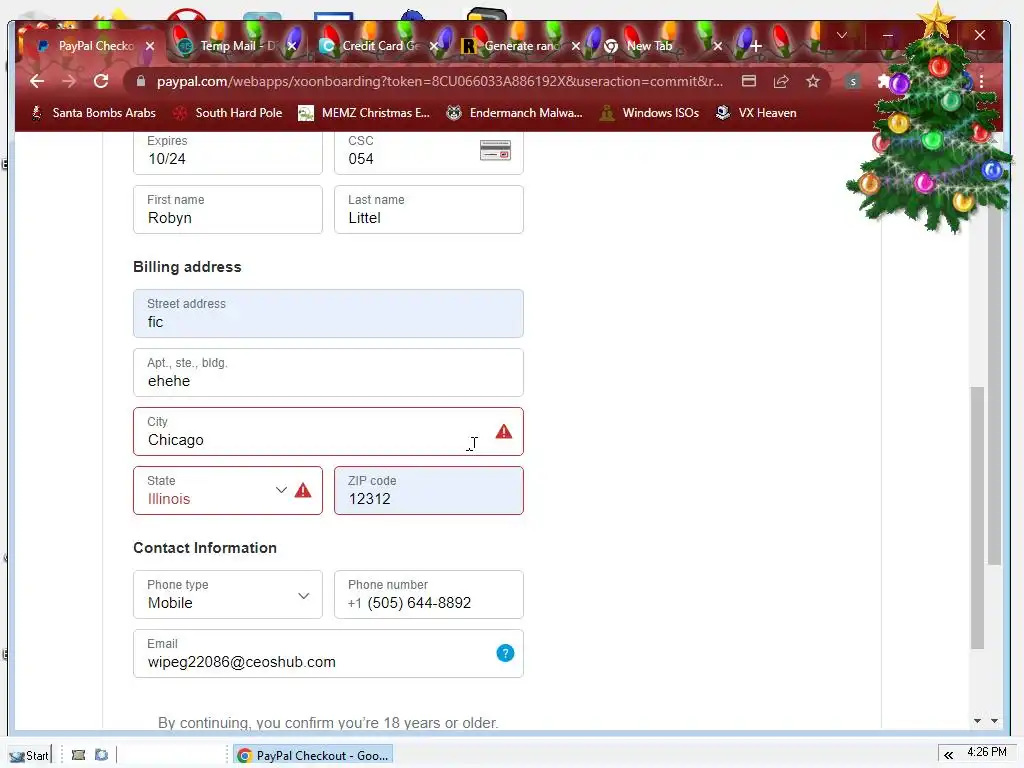Bookmark this page with the star icon

[x=812, y=81]
